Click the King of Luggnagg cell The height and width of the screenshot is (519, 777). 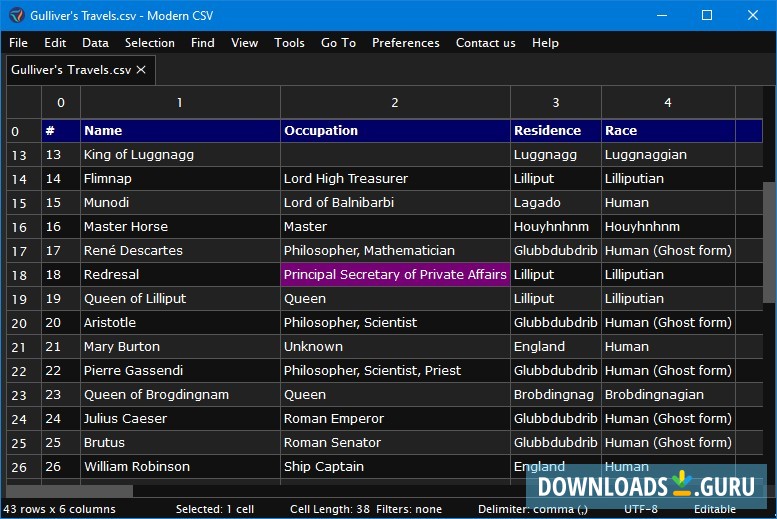180,155
